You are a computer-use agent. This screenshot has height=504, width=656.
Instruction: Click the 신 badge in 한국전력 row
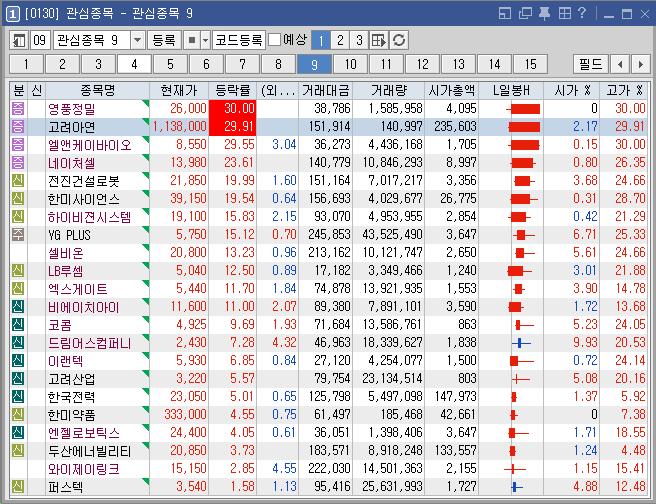pos(18,397)
